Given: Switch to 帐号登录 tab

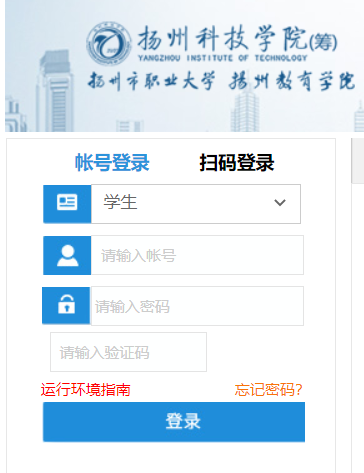Looking at the screenshot, I should point(112,163).
